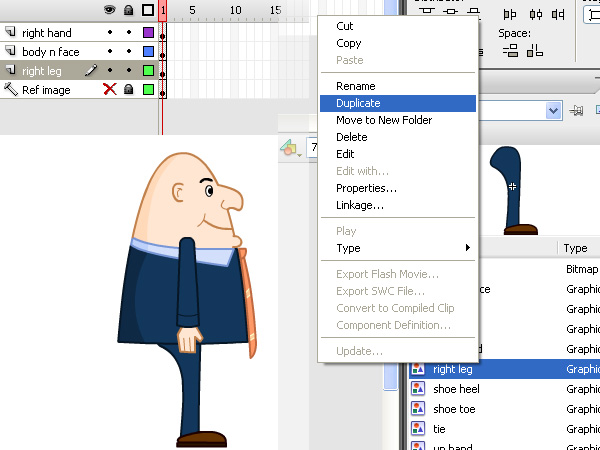Click graphic symbol icon next to shoe heel
The image size is (600, 450).
click(x=418, y=389)
